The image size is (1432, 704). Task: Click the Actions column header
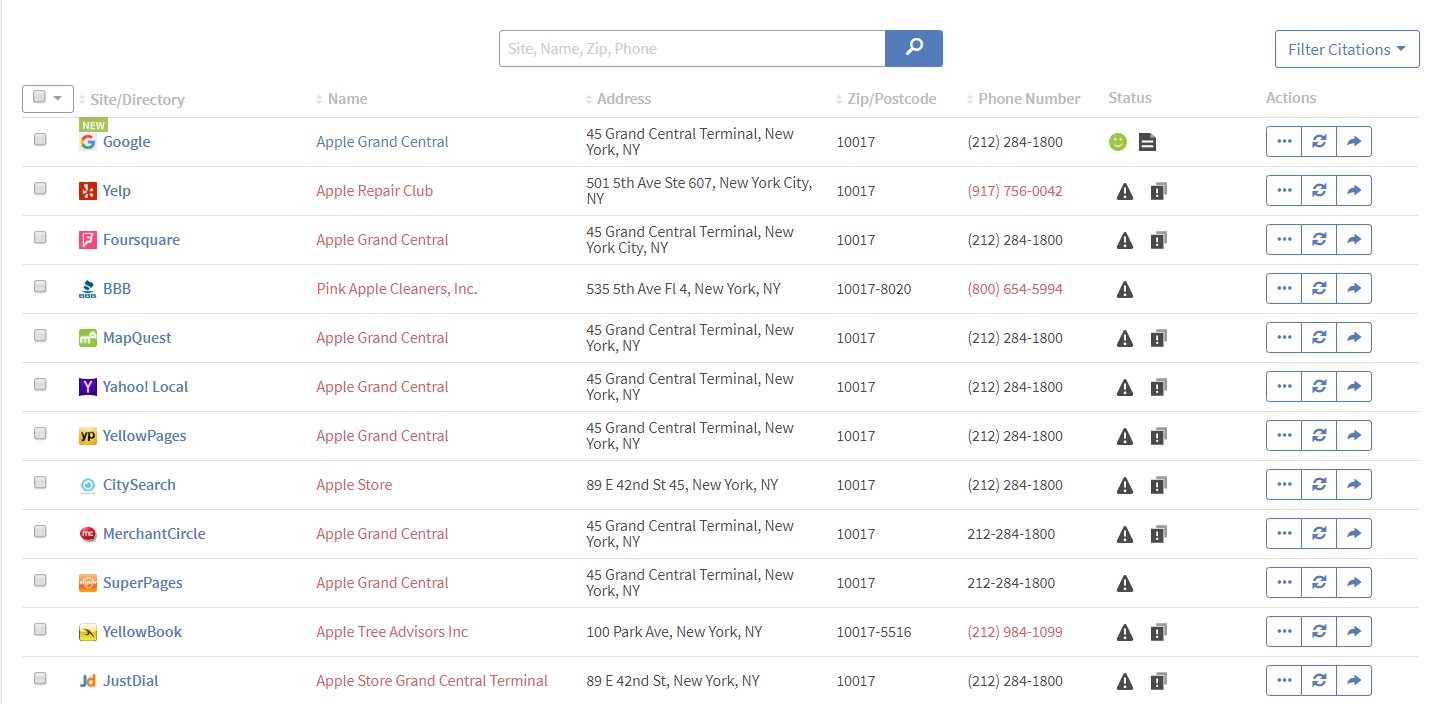click(x=1291, y=98)
